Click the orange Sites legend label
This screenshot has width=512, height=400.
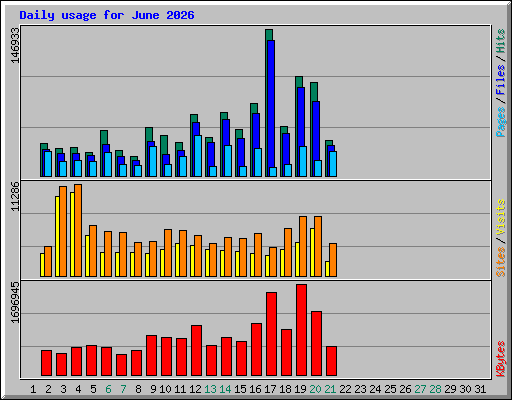click(500, 262)
